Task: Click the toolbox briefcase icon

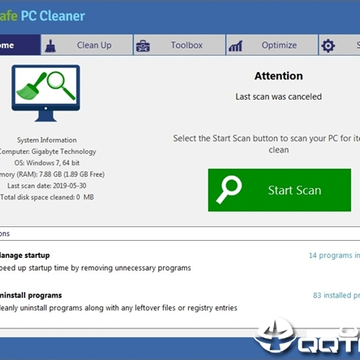Action: tap(143, 46)
